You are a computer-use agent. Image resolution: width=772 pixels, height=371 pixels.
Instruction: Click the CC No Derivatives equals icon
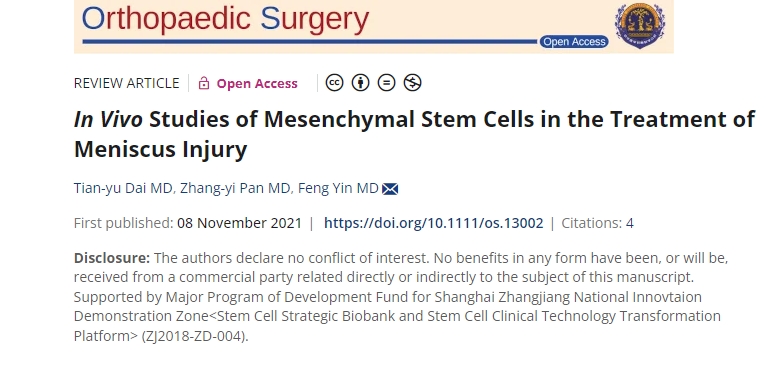pos(386,83)
